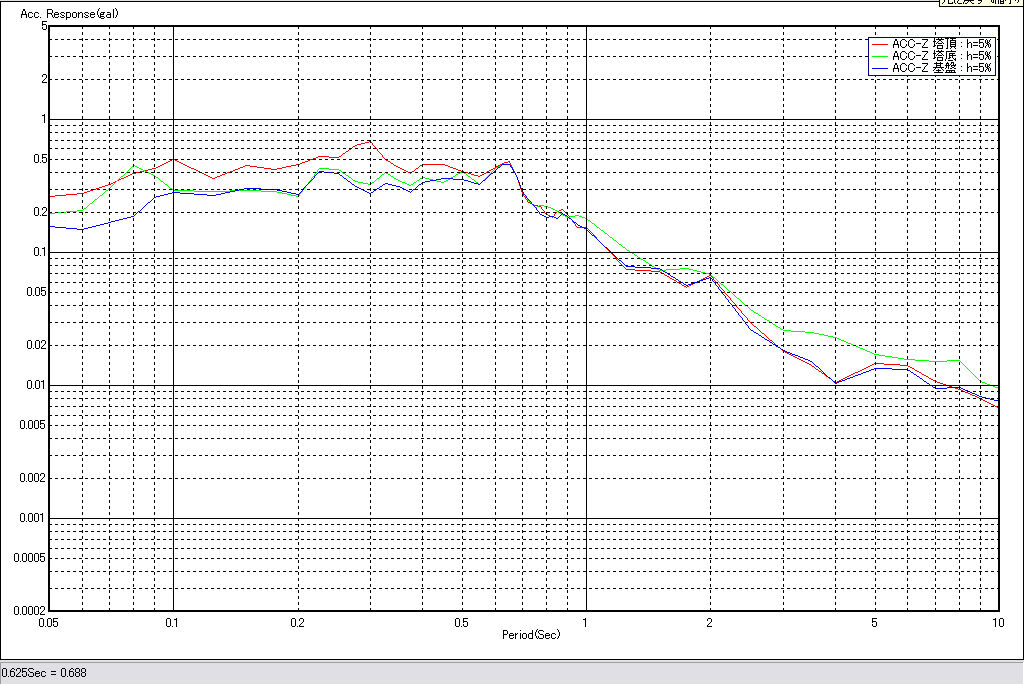Click the red line swatch in legend
This screenshot has width=1024, height=685.
[x=879, y=44]
